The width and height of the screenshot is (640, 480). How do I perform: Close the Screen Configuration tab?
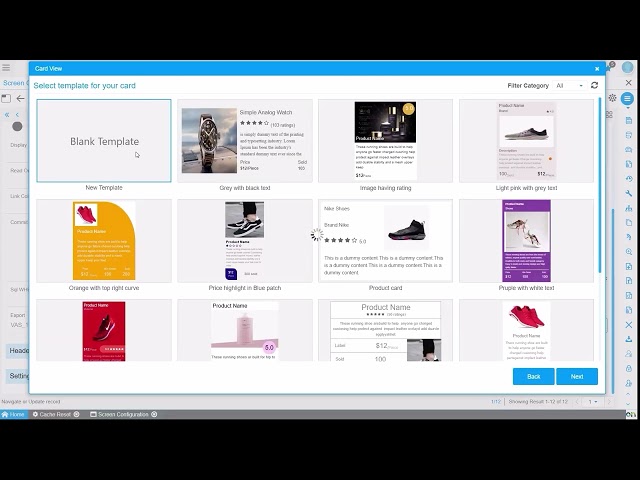point(154,414)
